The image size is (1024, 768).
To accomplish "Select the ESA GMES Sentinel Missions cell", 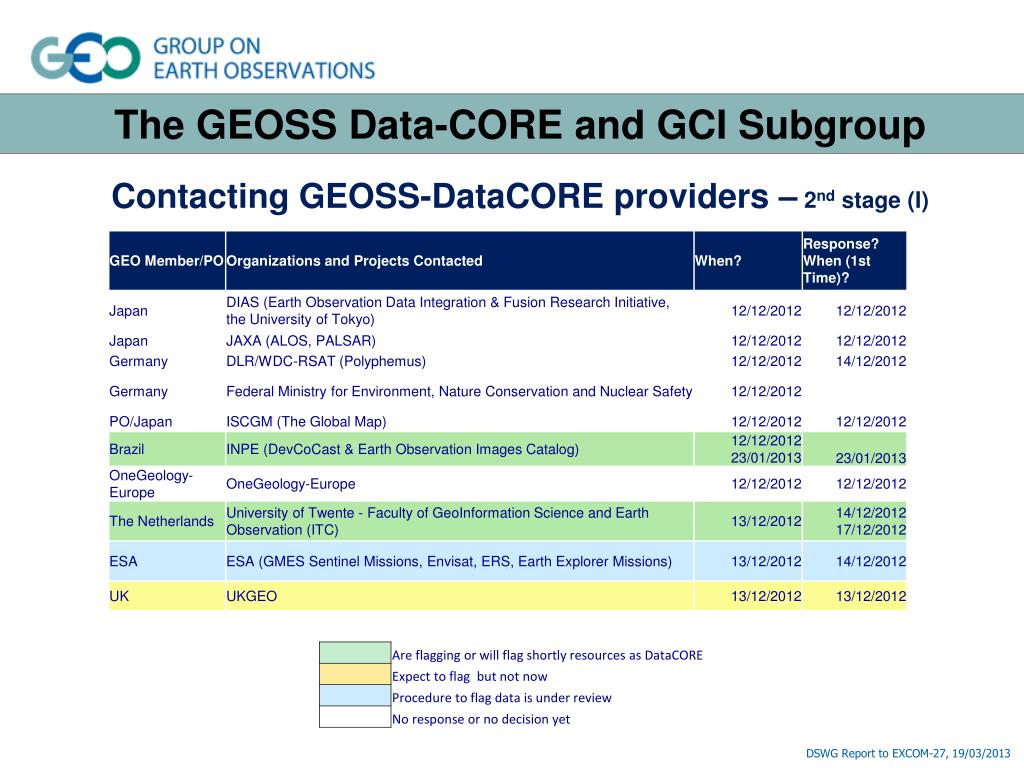I will click(459, 561).
